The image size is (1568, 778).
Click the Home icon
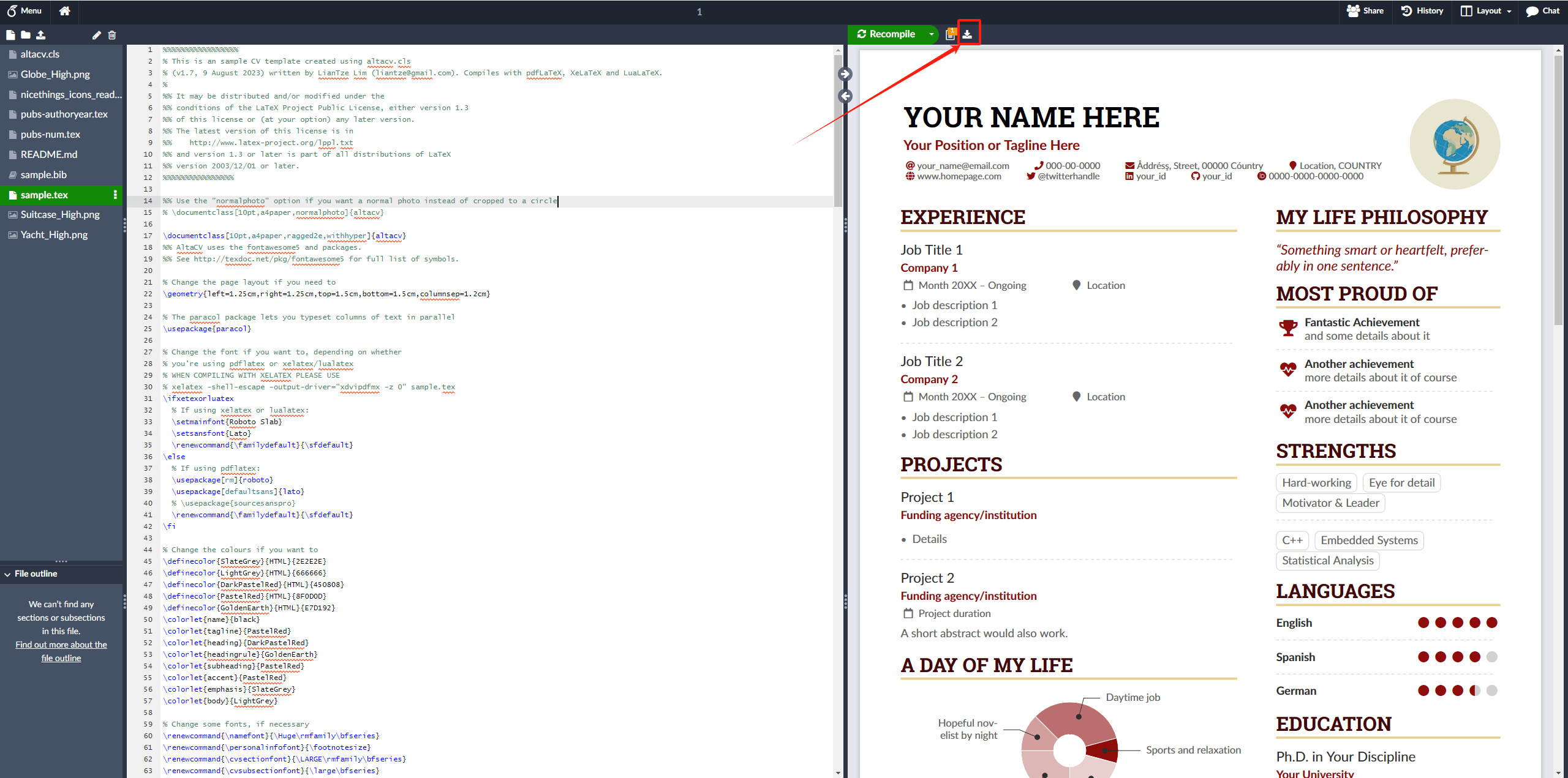point(64,10)
